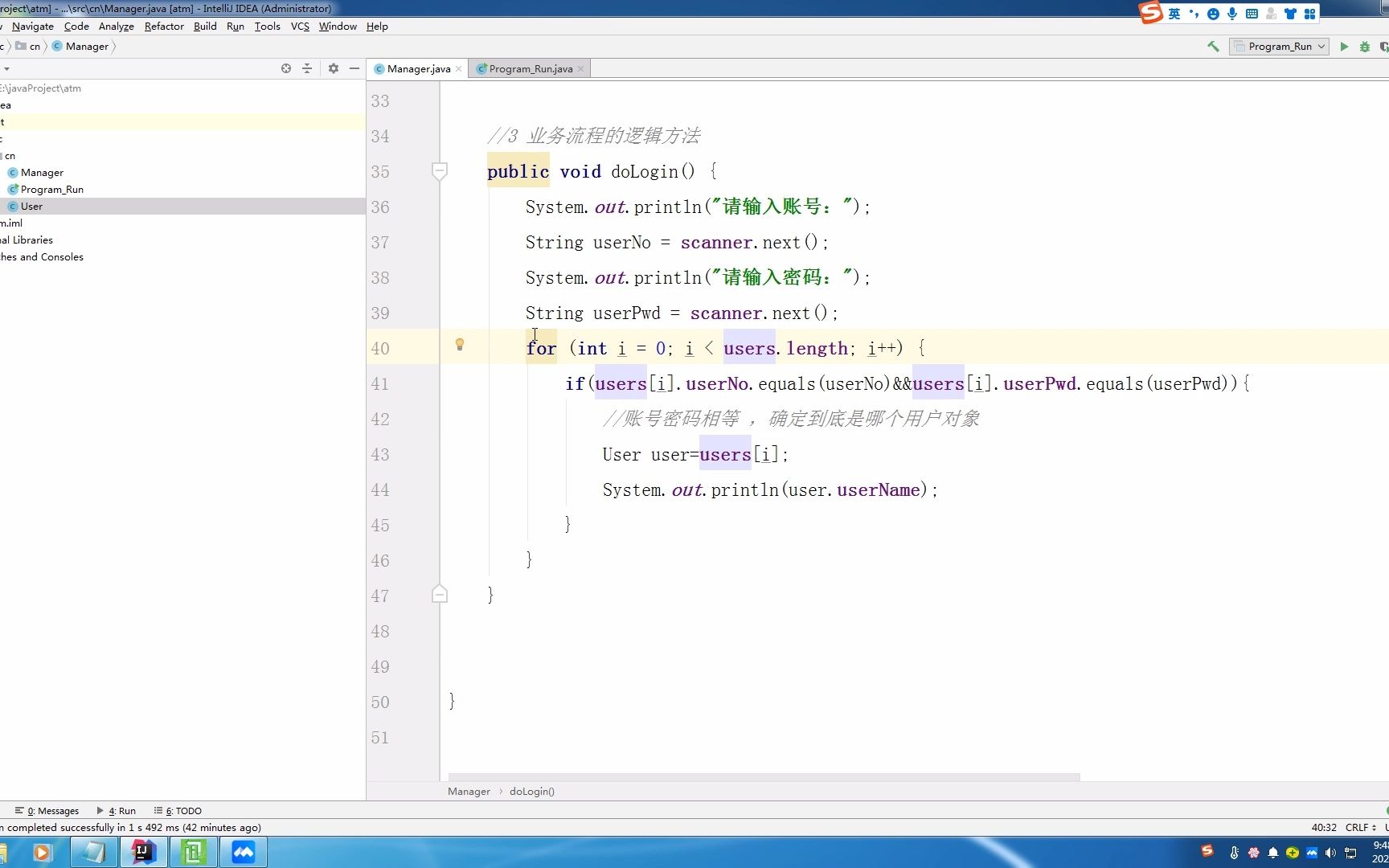Start debugging with the green bug icon
The height and width of the screenshot is (868, 1389).
coord(1364,47)
